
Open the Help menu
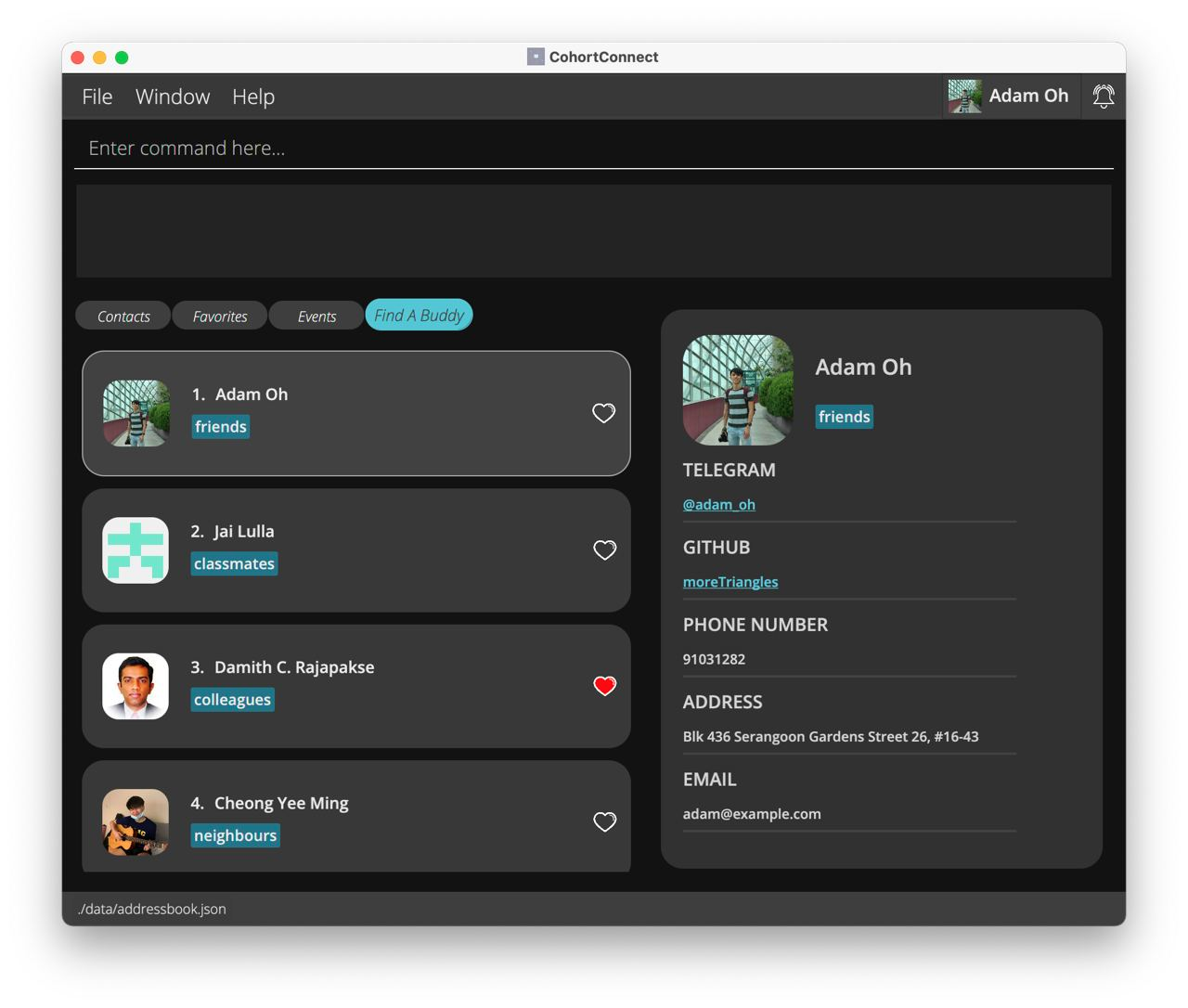tap(253, 97)
